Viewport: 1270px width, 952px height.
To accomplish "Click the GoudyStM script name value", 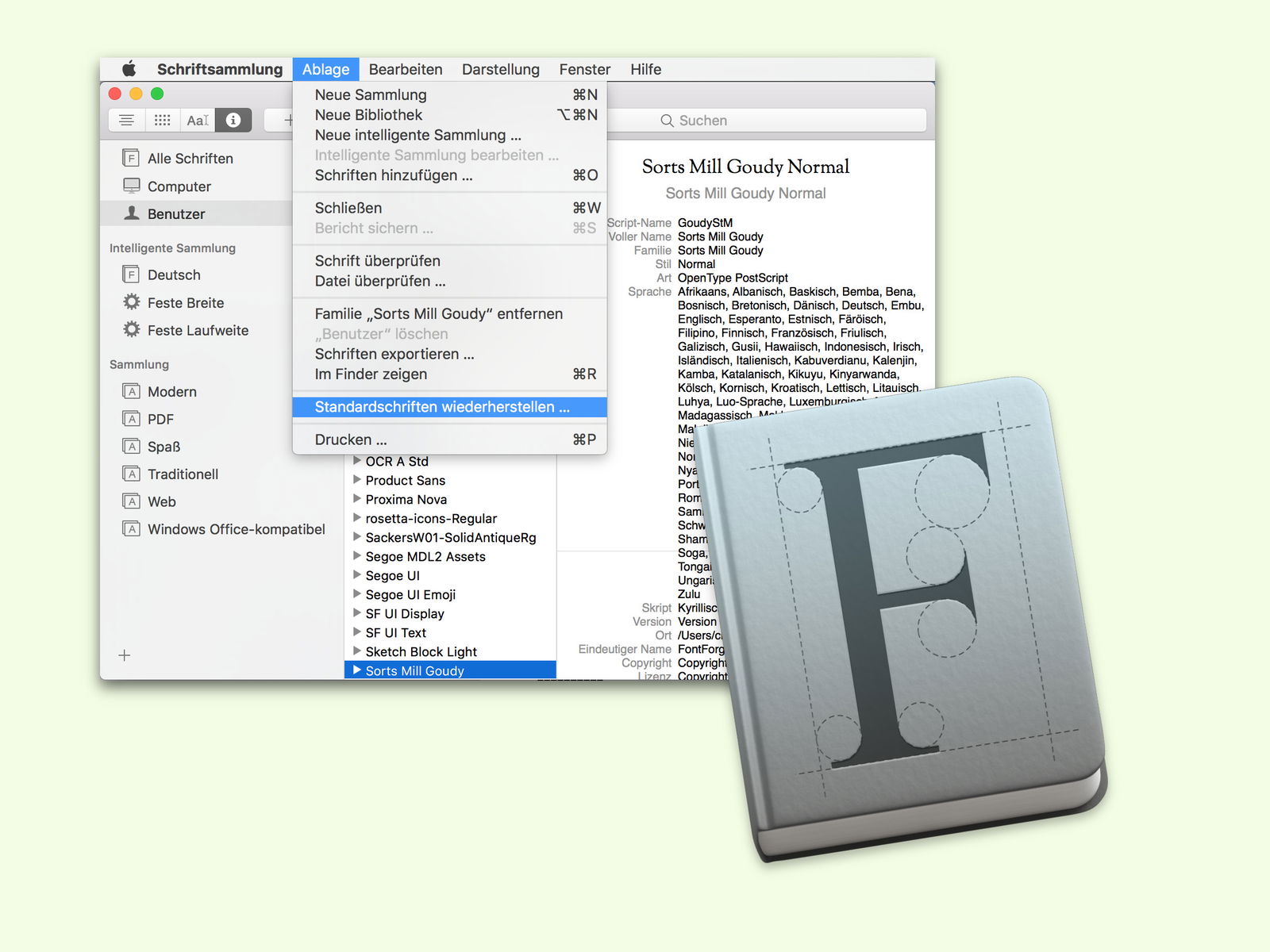I will (x=705, y=223).
